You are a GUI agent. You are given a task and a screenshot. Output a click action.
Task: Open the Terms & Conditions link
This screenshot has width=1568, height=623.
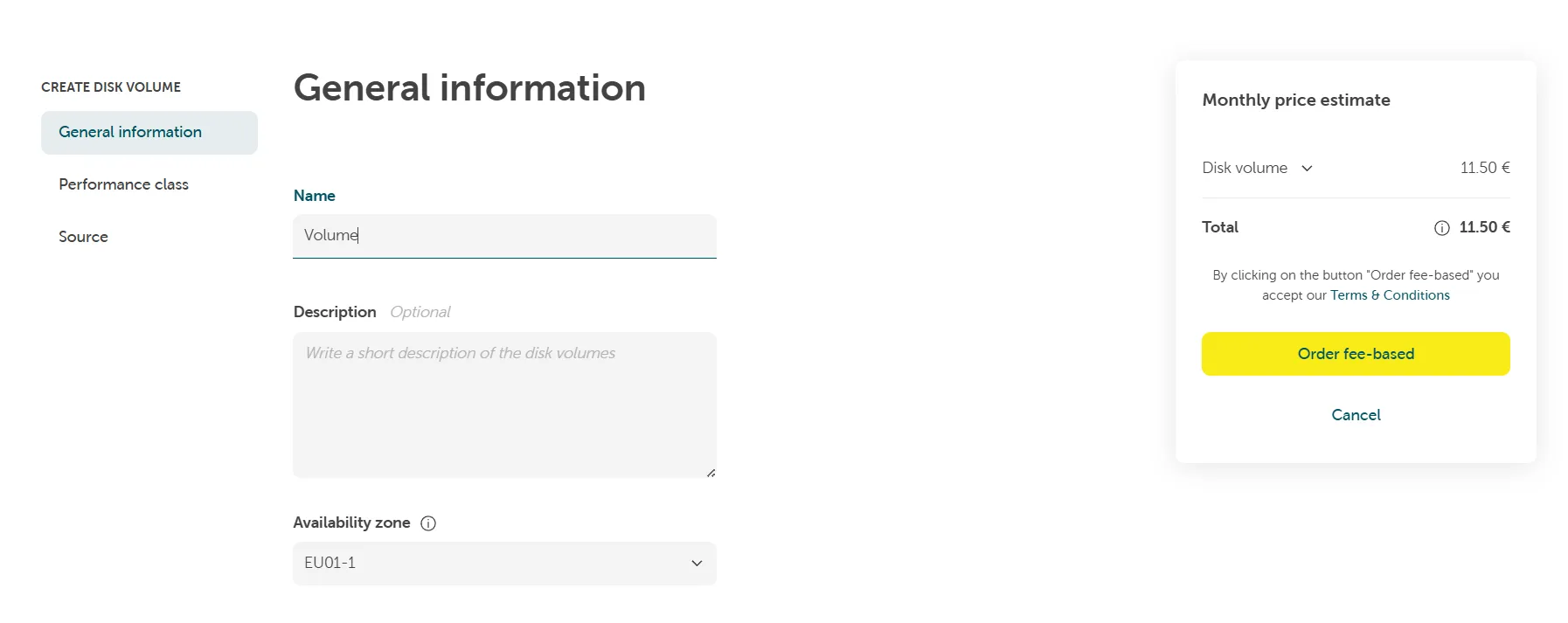point(1390,295)
